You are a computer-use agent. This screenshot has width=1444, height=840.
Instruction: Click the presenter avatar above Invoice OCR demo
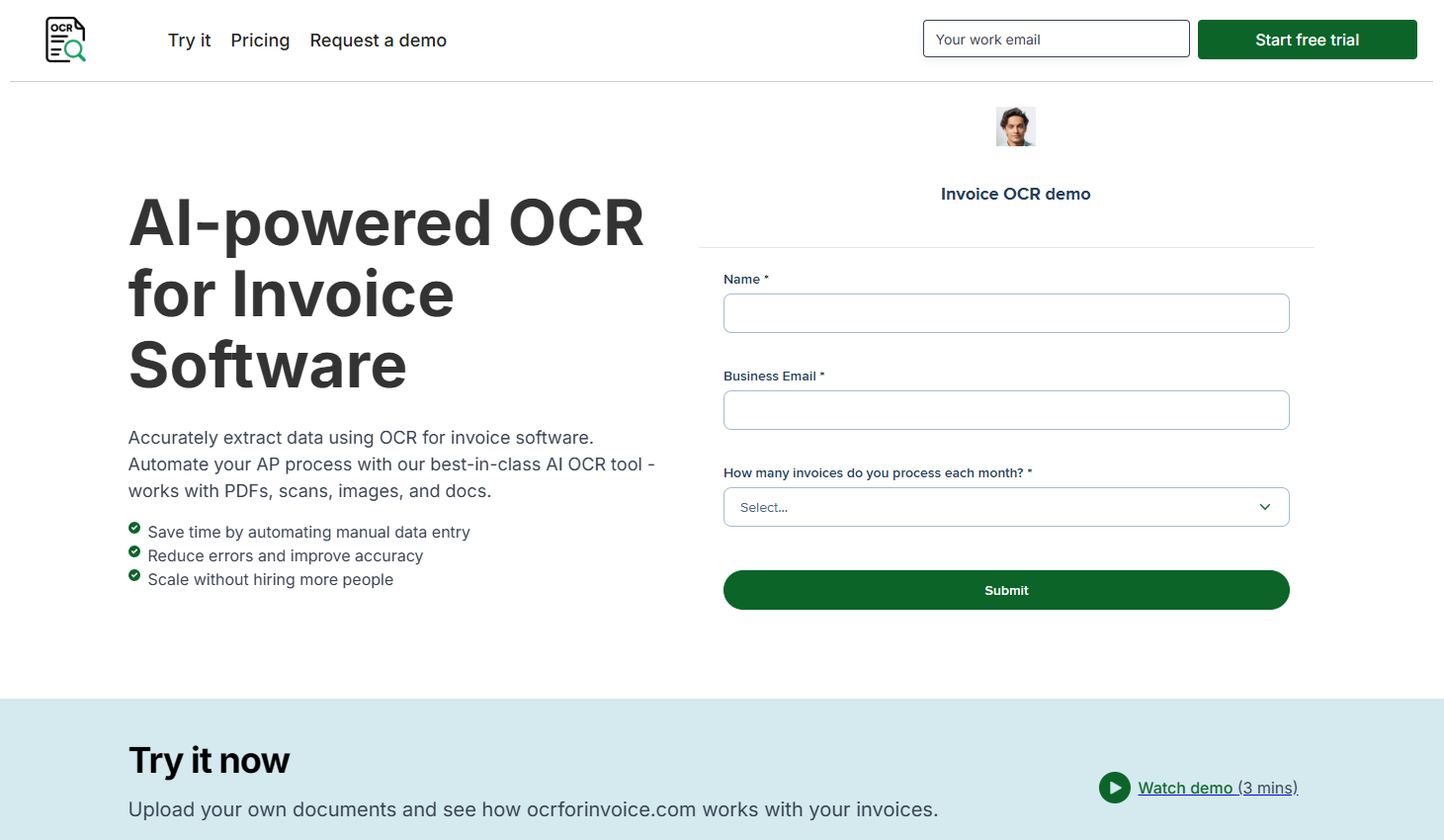pos(1016,126)
